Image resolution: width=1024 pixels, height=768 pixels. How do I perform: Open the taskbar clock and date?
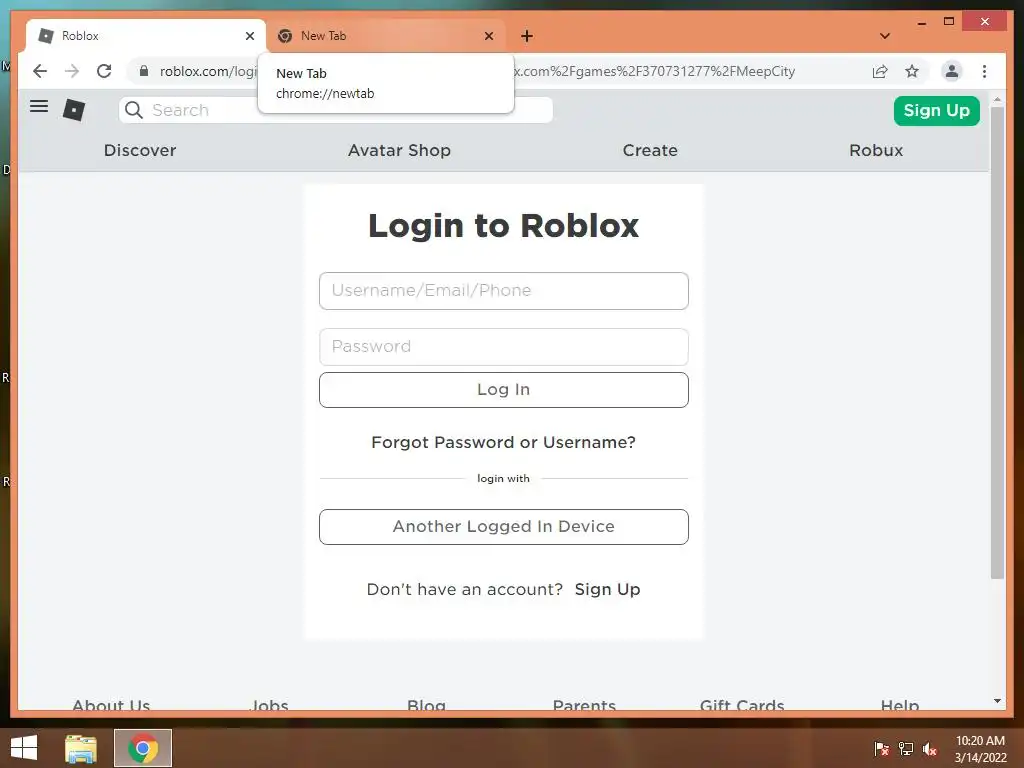(980, 748)
